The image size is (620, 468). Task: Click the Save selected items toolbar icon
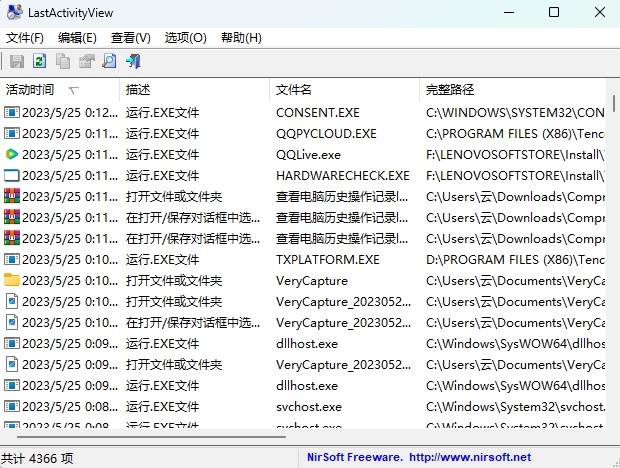(17, 62)
